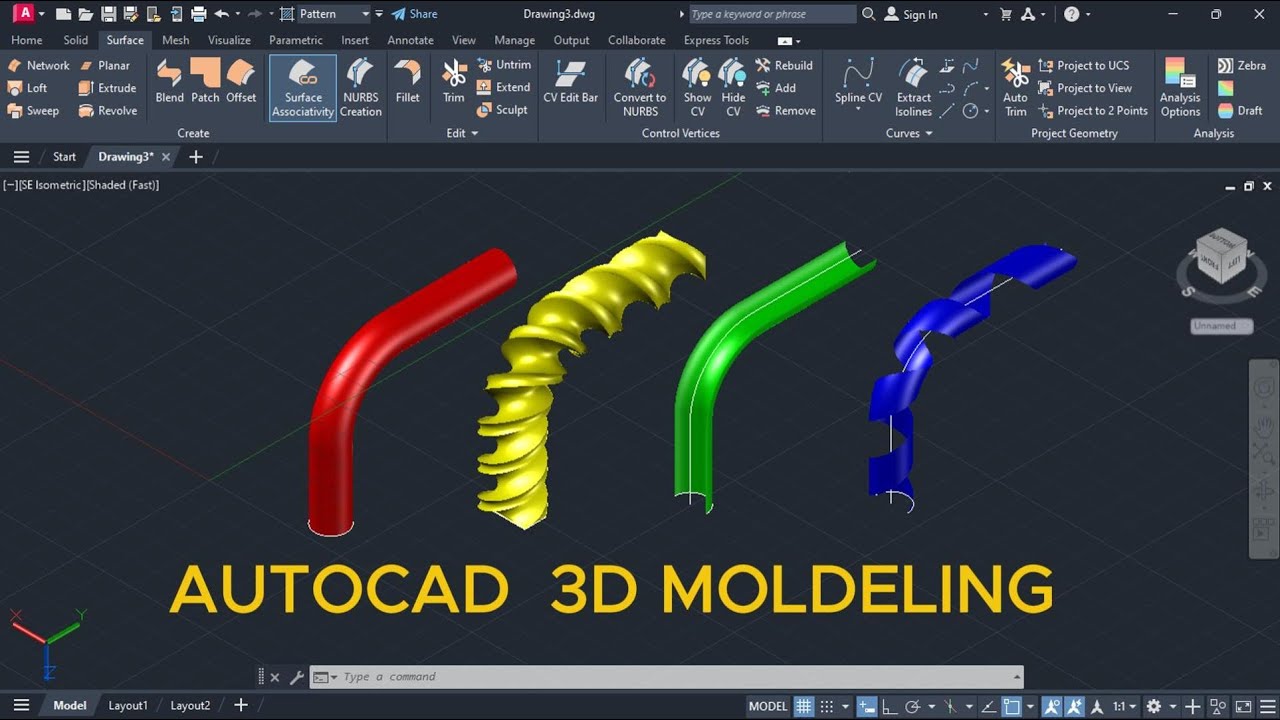Select the Extract Isolines tool
The height and width of the screenshot is (720, 1280).
(x=913, y=88)
